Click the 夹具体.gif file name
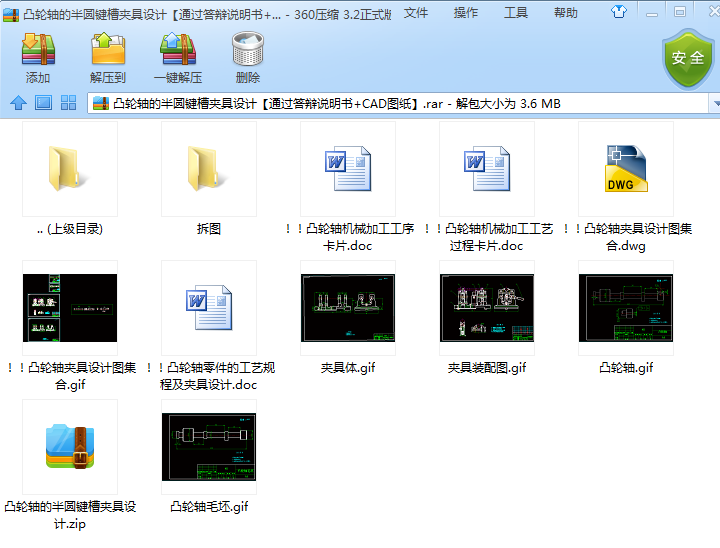The image size is (720, 548). (x=348, y=367)
